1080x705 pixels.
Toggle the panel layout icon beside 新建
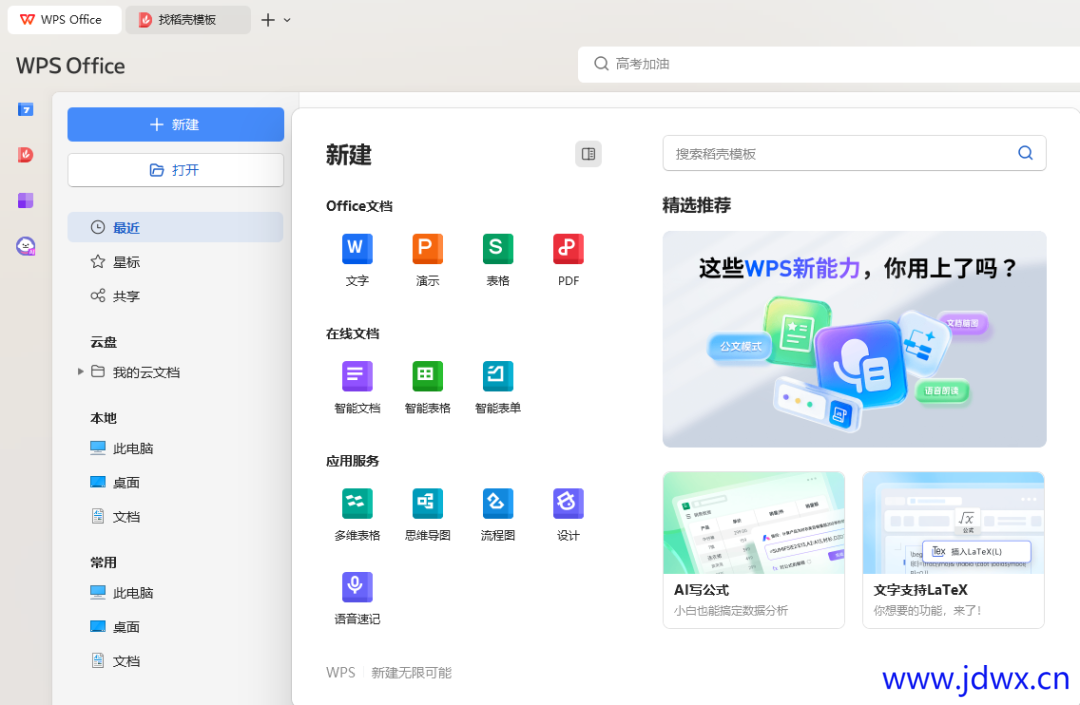[x=588, y=154]
